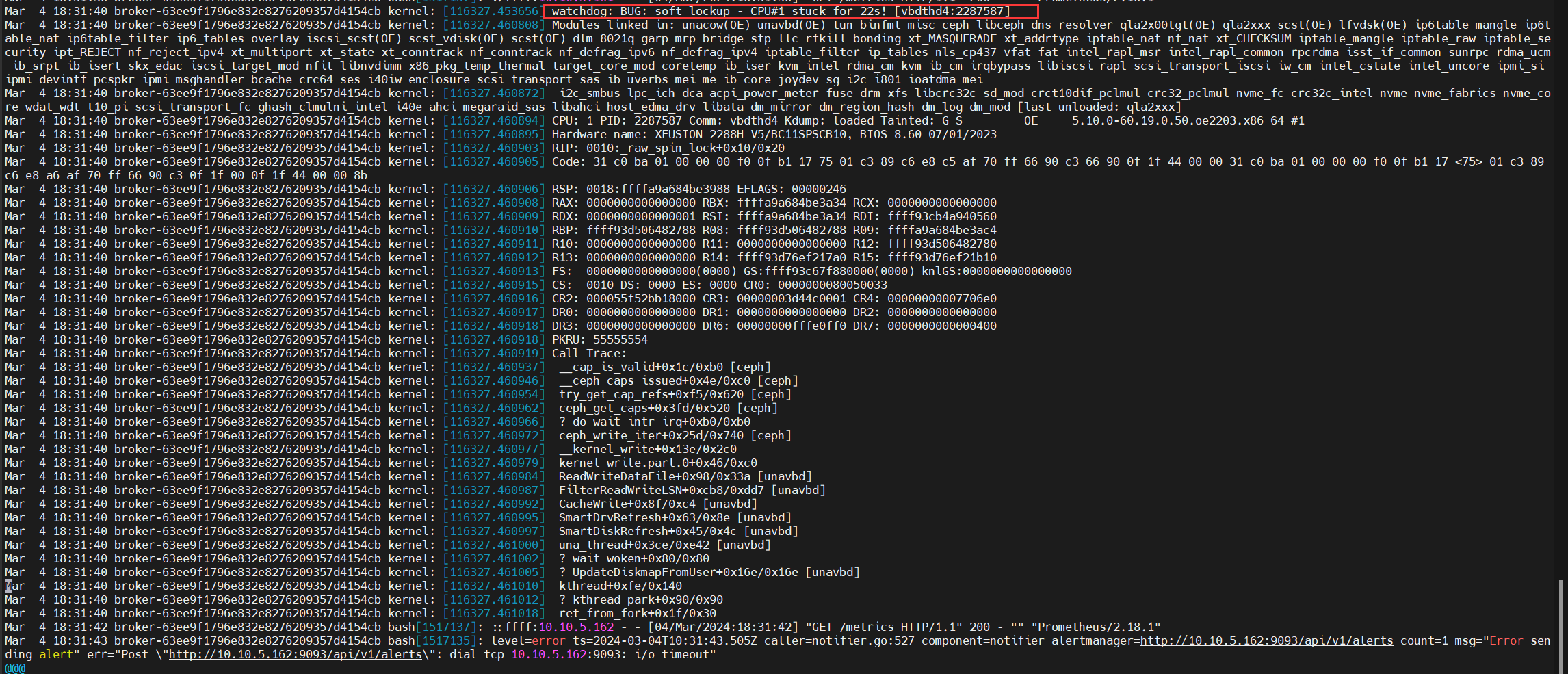Image resolution: width=1568 pixels, height=674 pixels.
Task: Click the ceph_write_iter call trace entry
Action: (x=675, y=435)
